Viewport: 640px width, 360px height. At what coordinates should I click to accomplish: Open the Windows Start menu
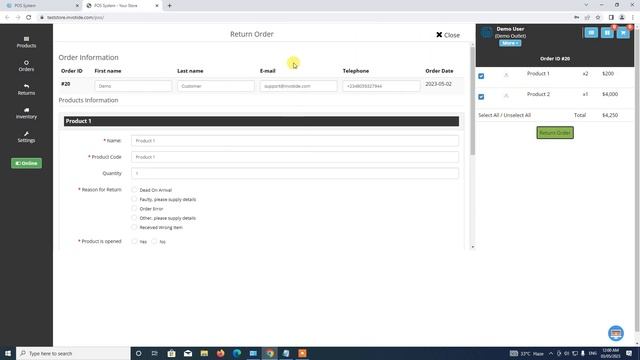(8, 353)
